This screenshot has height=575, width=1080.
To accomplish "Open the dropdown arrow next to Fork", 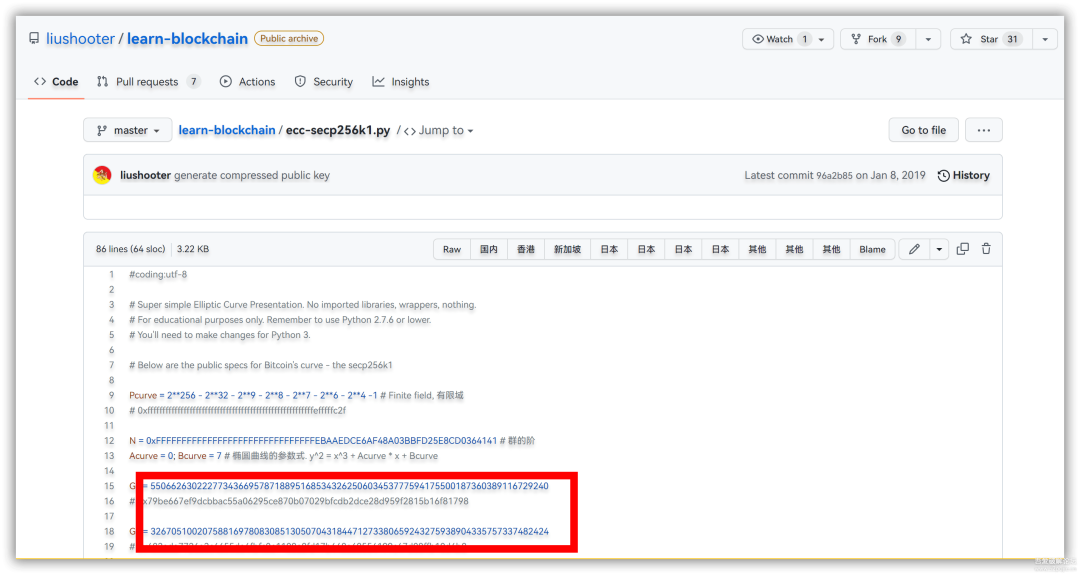I will [928, 39].
